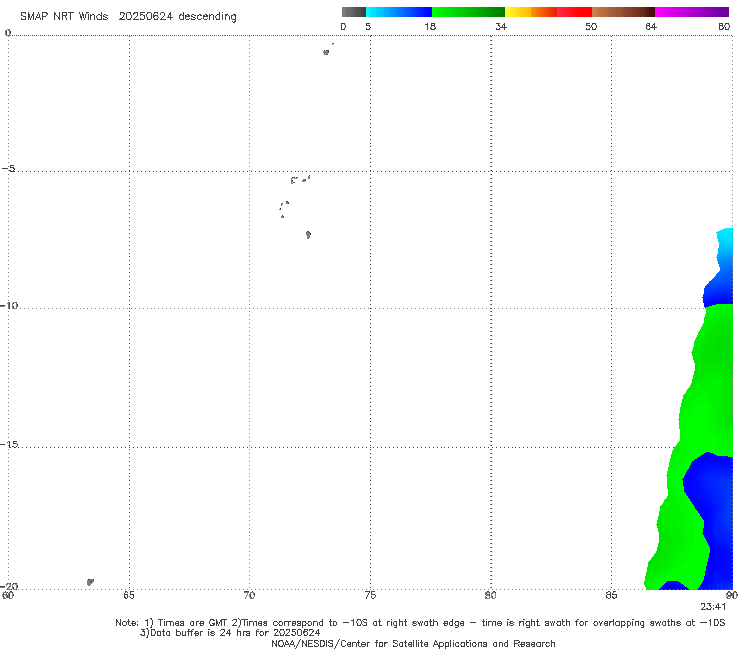
Task: Click the color bar label '34'
Action: pyautogui.click(x=501, y=26)
